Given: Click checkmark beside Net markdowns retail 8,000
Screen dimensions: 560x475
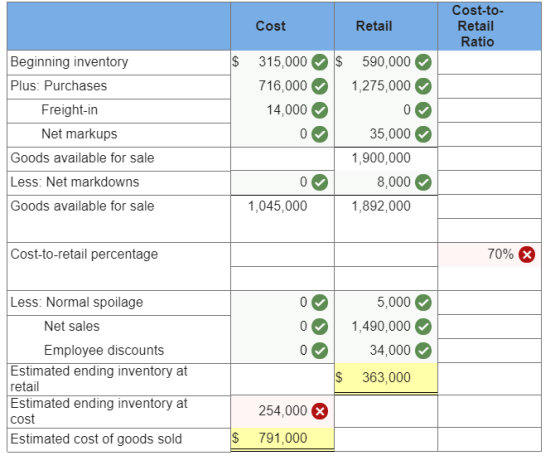Looking at the screenshot, I should pos(423,182).
